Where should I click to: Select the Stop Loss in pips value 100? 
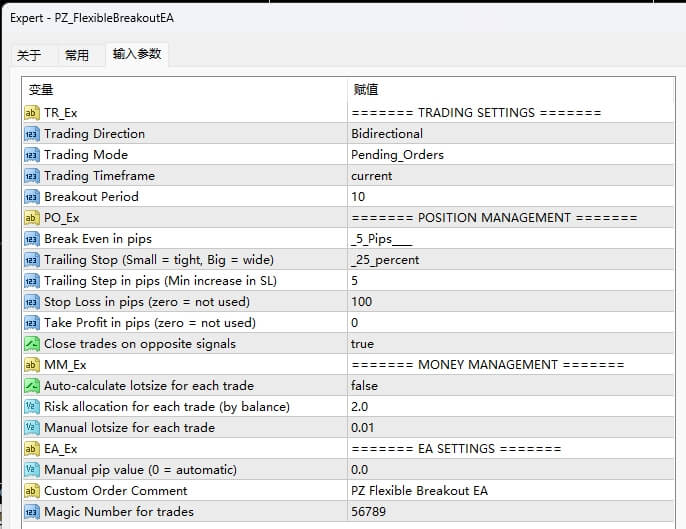click(x=361, y=302)
